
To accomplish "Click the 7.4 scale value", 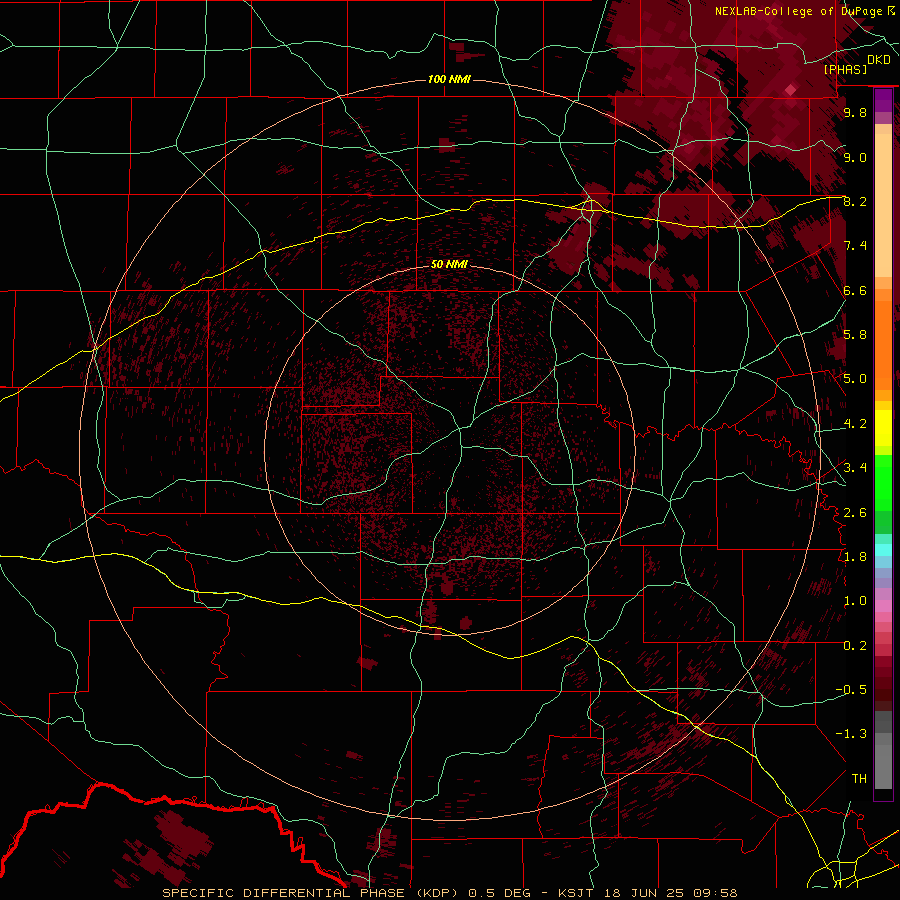I will [855, 246].
